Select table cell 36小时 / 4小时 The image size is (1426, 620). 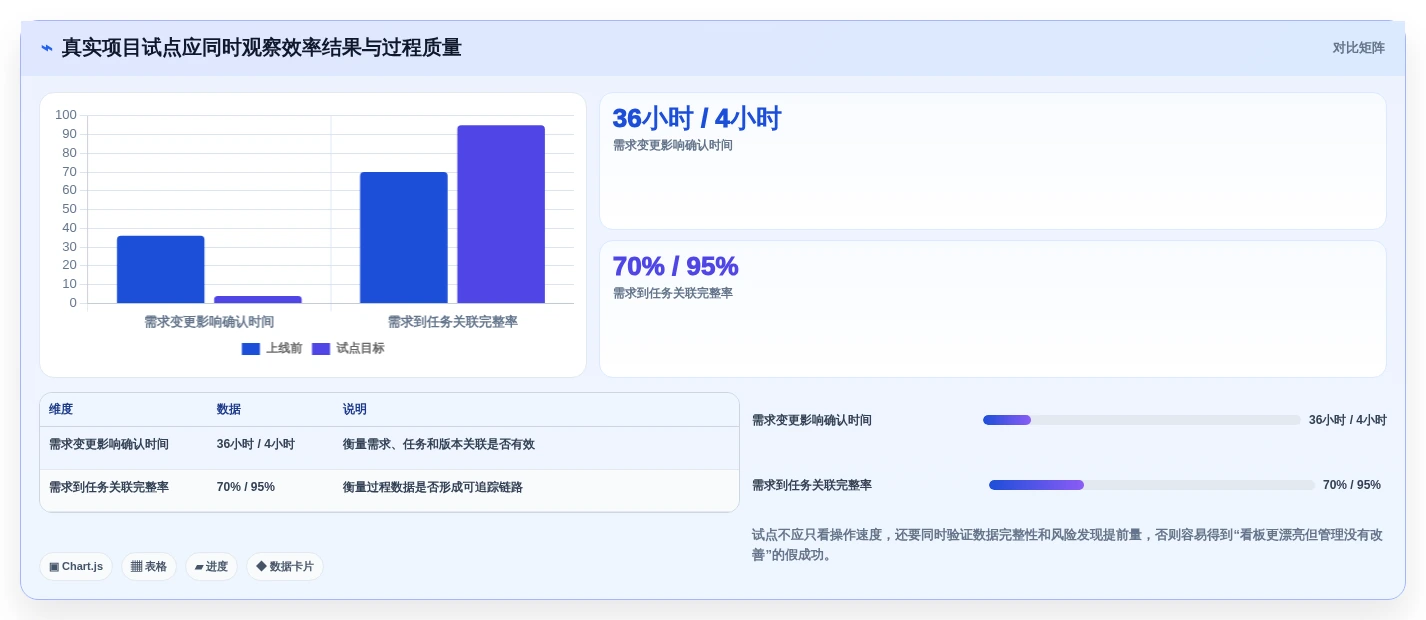[x=256, y=445]
